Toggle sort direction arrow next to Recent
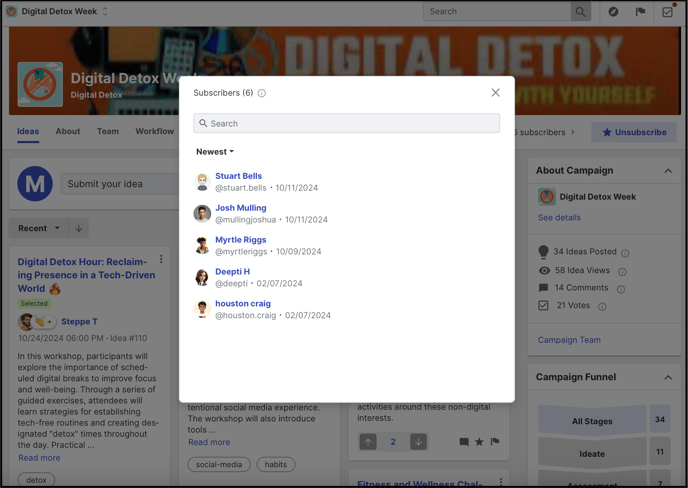Screen dimensions: 688x488 tap(79, 228)
